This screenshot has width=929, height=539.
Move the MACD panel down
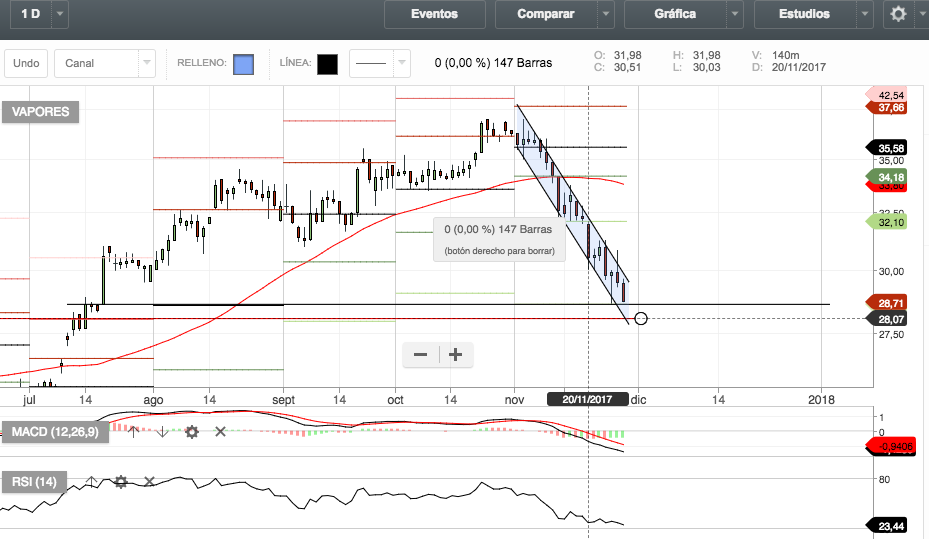click(x=162, y=431)
